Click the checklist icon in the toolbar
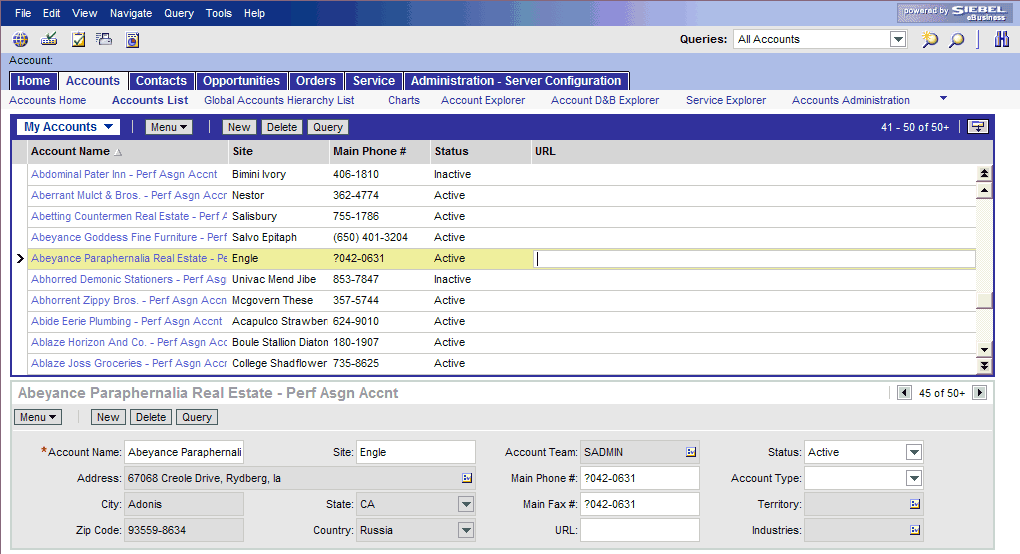Viewport: 1020px width, 554px height. pos(78,40)
